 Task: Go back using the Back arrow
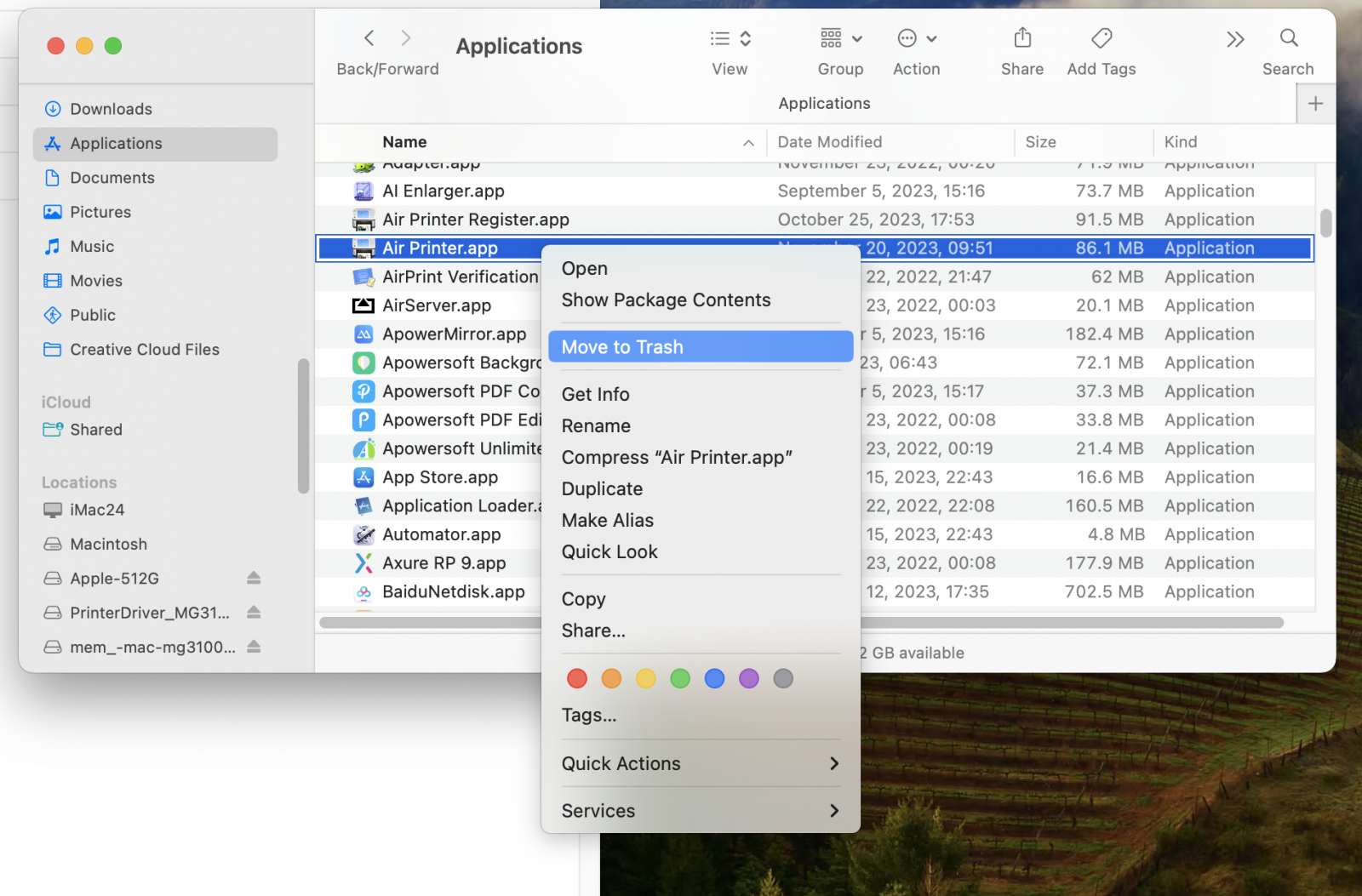pos(369,38)
